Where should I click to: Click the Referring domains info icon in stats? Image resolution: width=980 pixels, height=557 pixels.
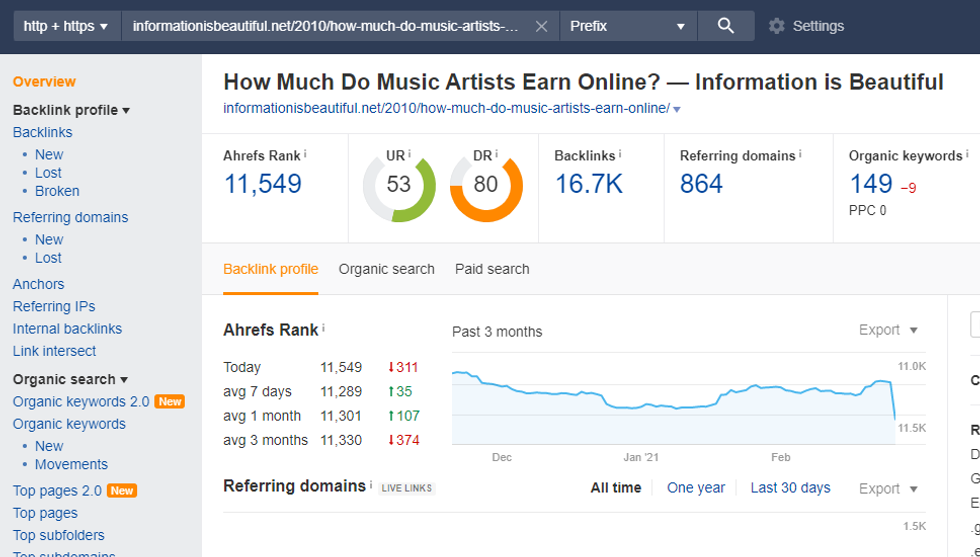(x=800, y=154)
